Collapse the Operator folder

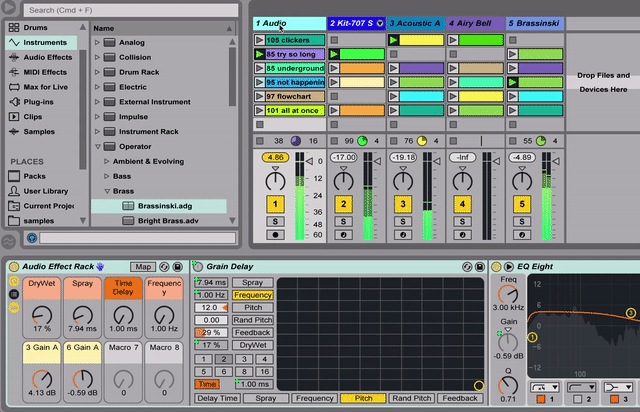(98, 146)
